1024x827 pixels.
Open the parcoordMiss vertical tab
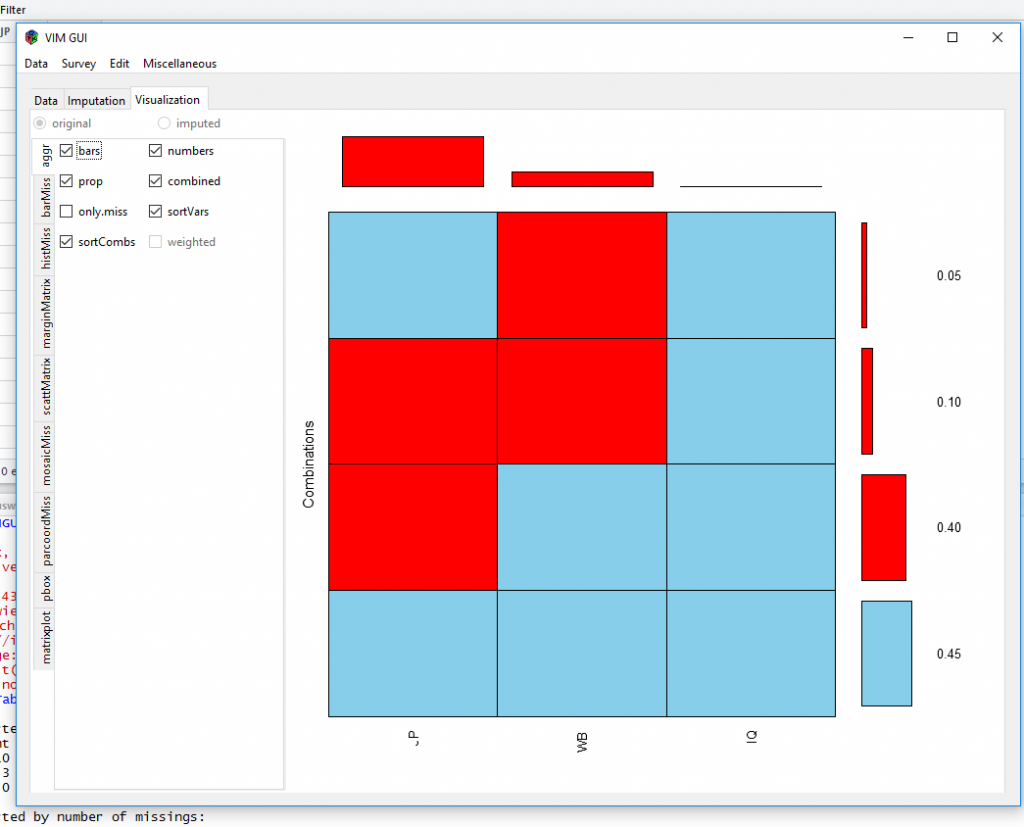pyautogui.click(x=45, y=531)
